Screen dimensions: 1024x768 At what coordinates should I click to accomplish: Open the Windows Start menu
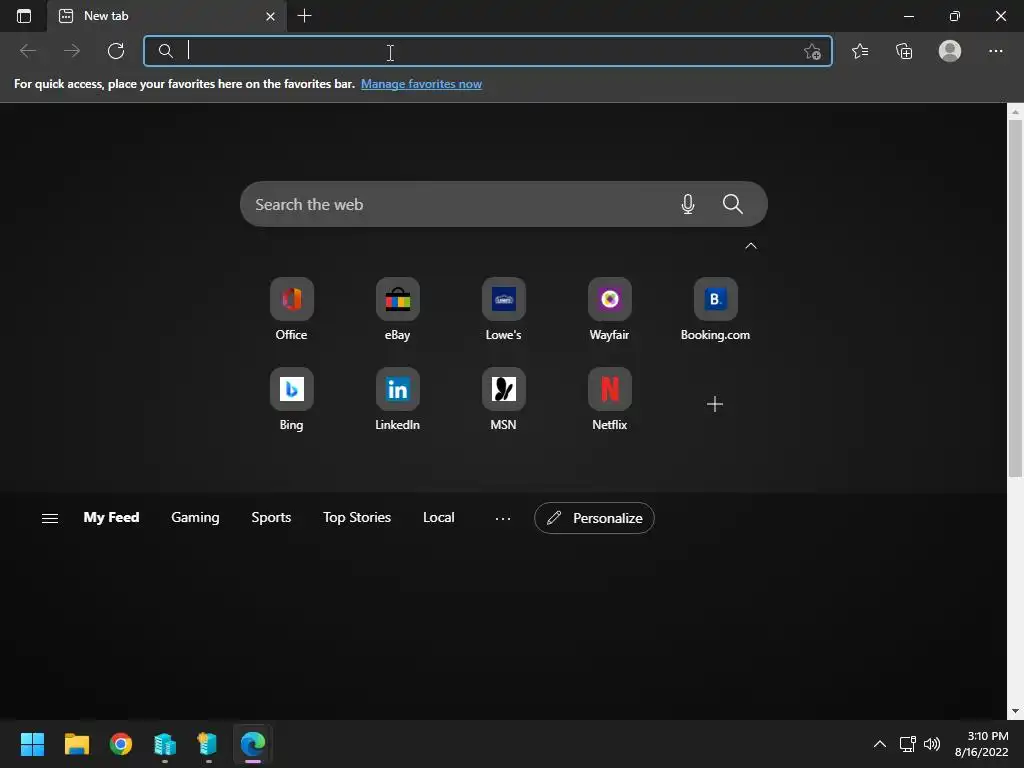(32, 744)
